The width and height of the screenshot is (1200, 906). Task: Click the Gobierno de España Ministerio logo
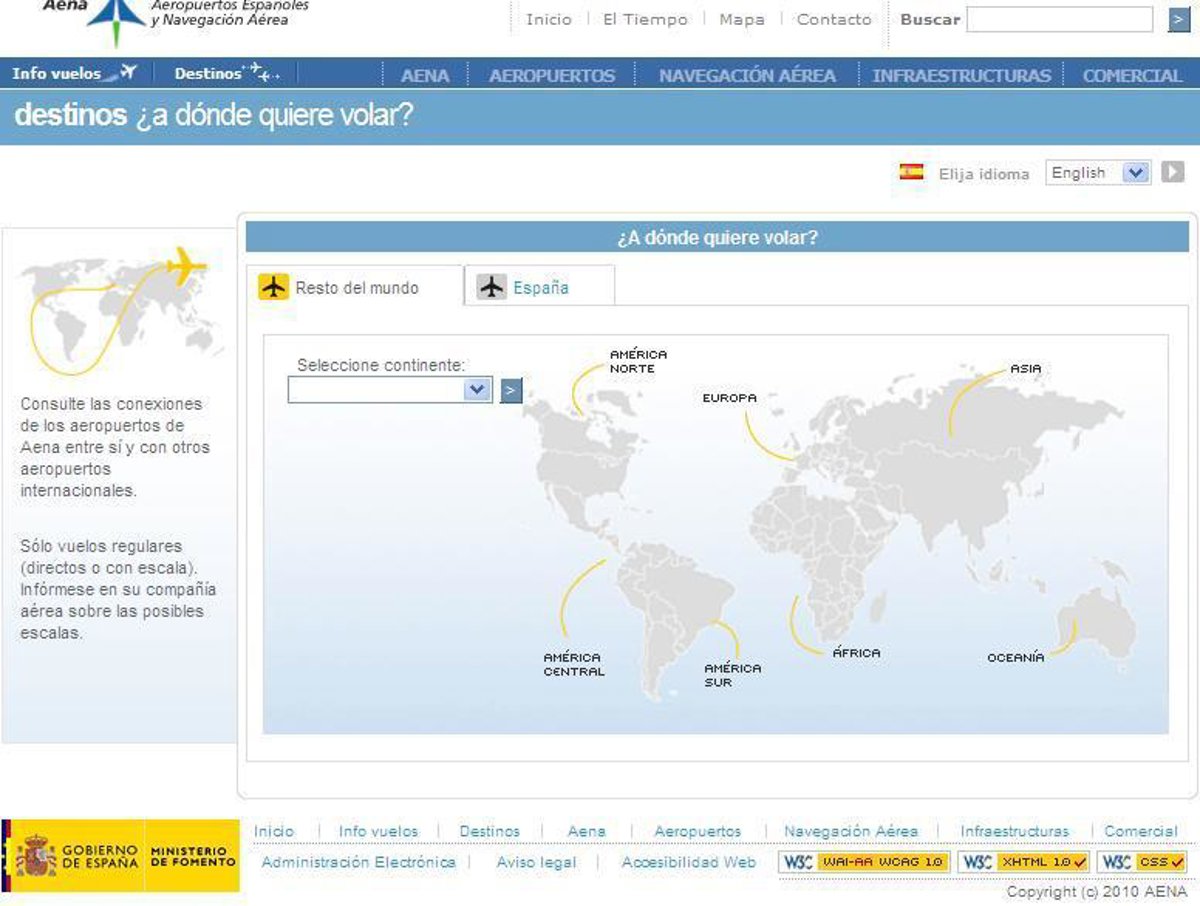click(x=121, y=856)
